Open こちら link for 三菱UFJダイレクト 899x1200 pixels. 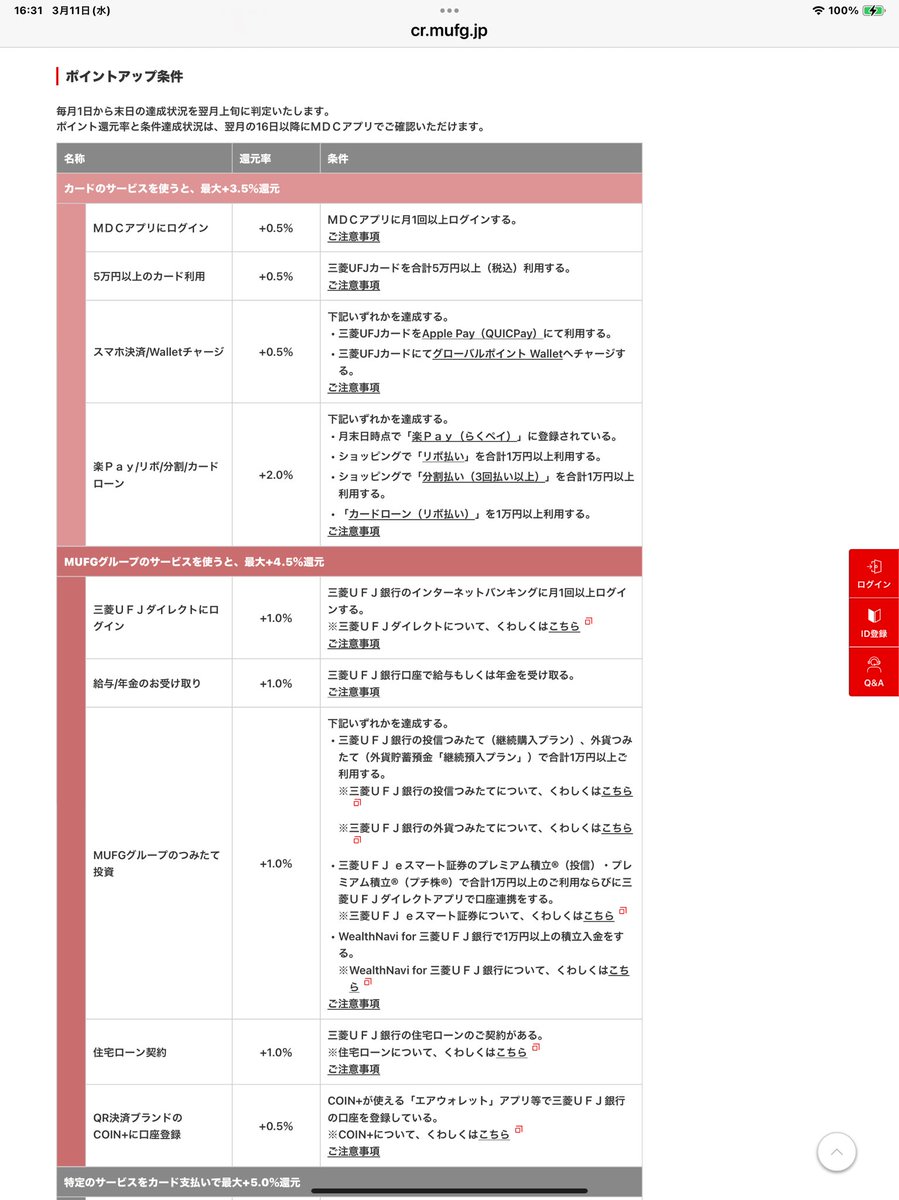tap(564, 626)
